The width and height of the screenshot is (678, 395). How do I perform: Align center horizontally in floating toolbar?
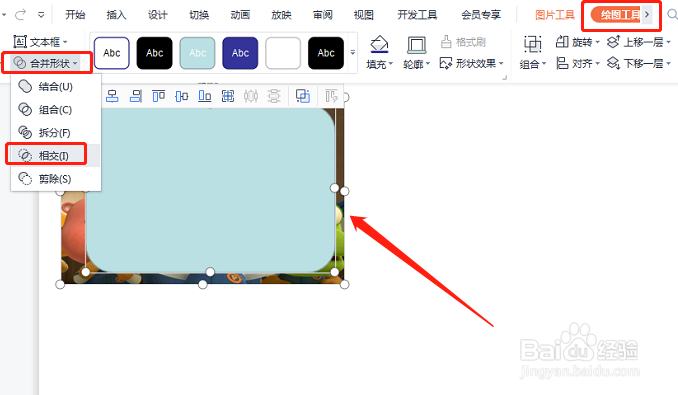tap(112, 96)
